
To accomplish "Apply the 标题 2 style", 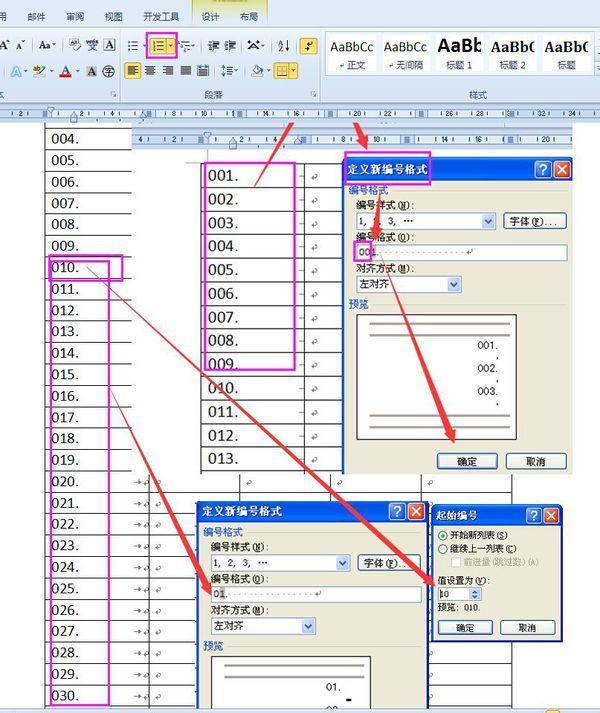I will pyautogui.click(x=512, y=55).
